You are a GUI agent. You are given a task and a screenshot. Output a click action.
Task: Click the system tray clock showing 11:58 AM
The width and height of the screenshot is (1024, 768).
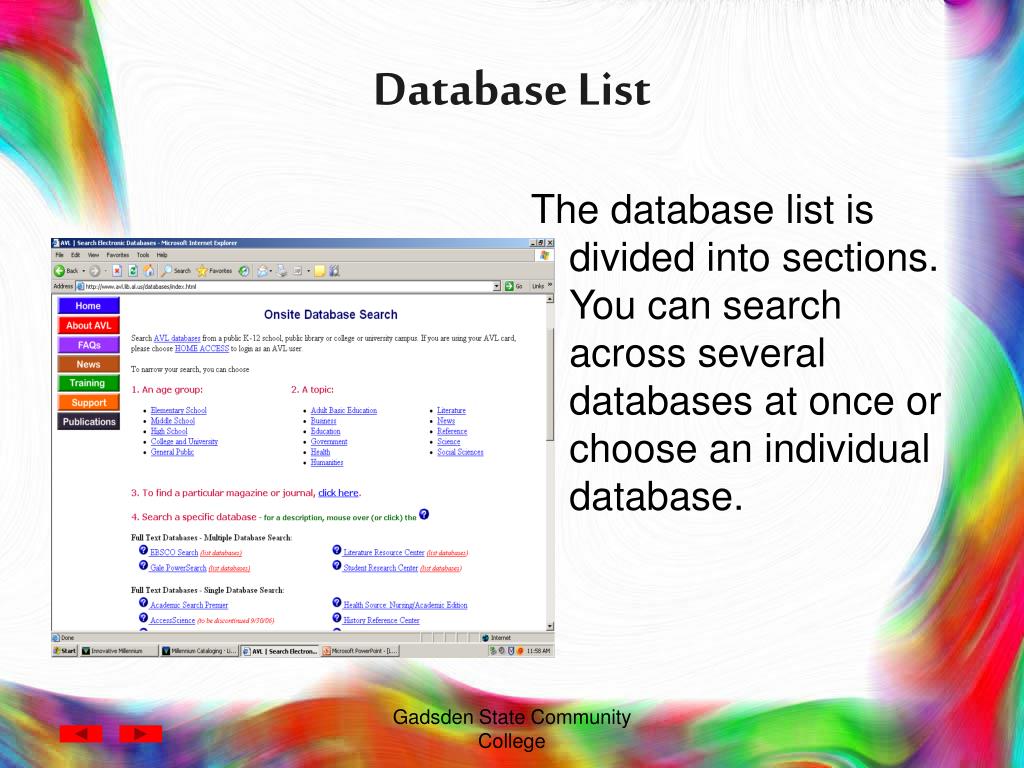(538, 651)
